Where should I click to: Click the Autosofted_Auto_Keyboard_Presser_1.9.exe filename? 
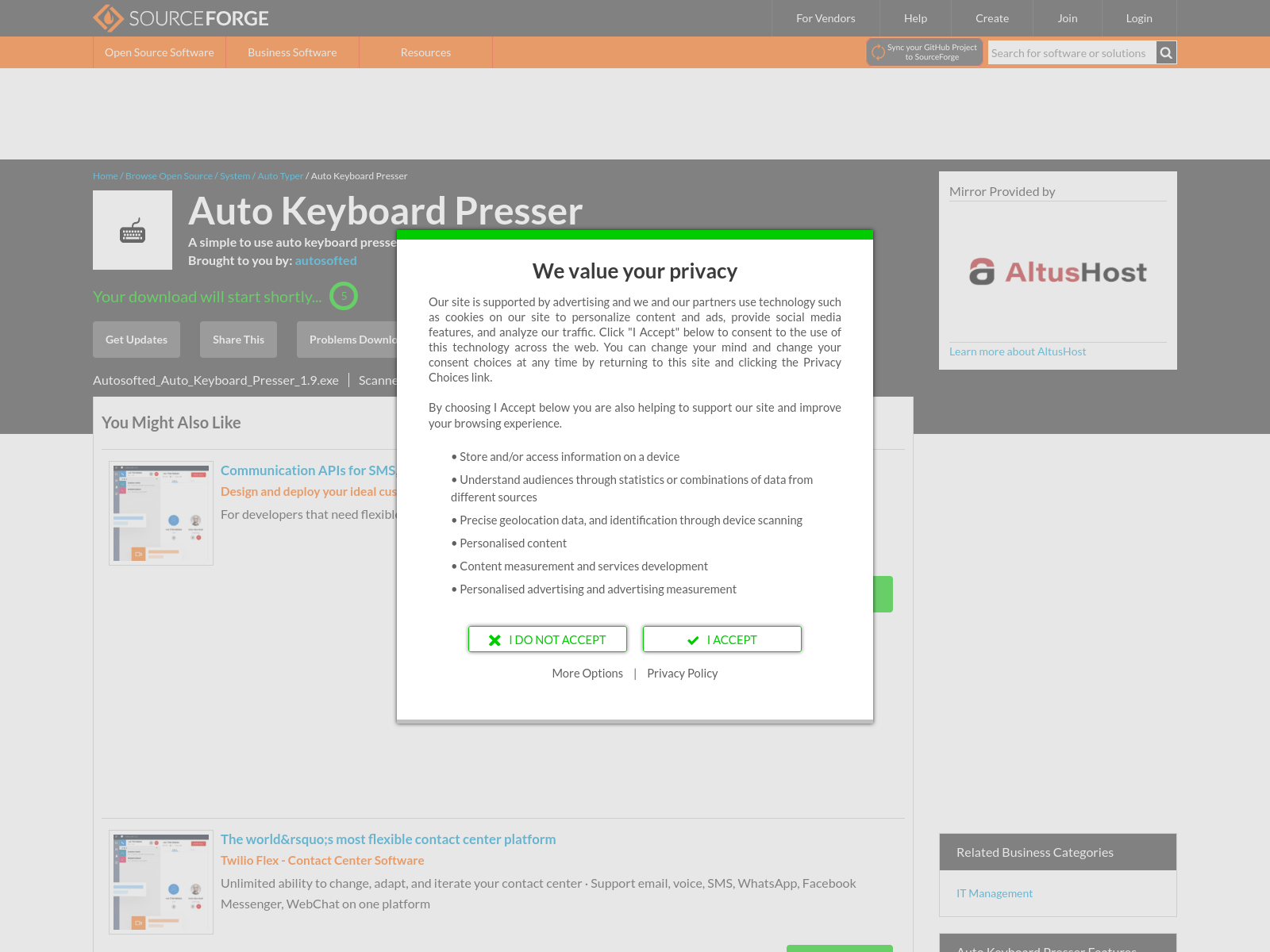(216, 380)
